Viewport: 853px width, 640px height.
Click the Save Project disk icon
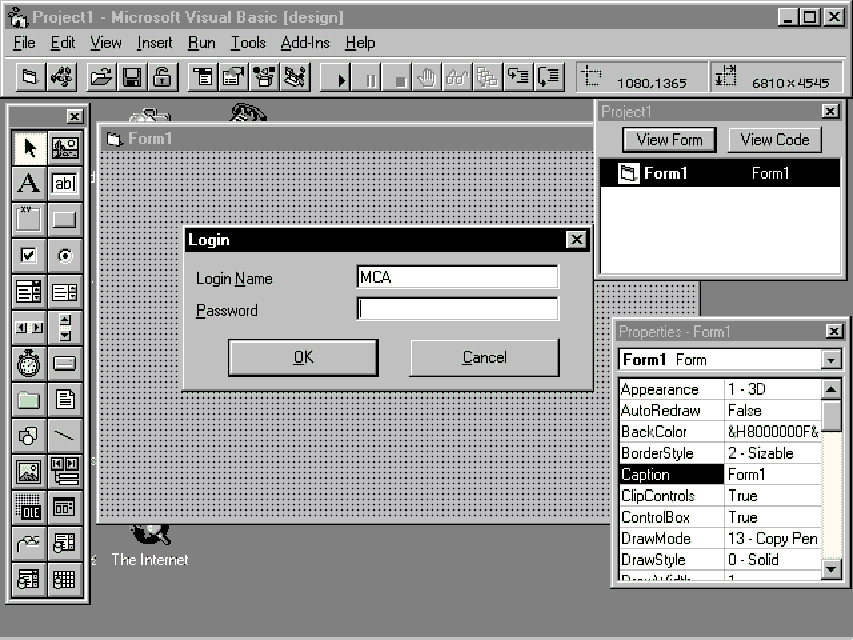131,77
